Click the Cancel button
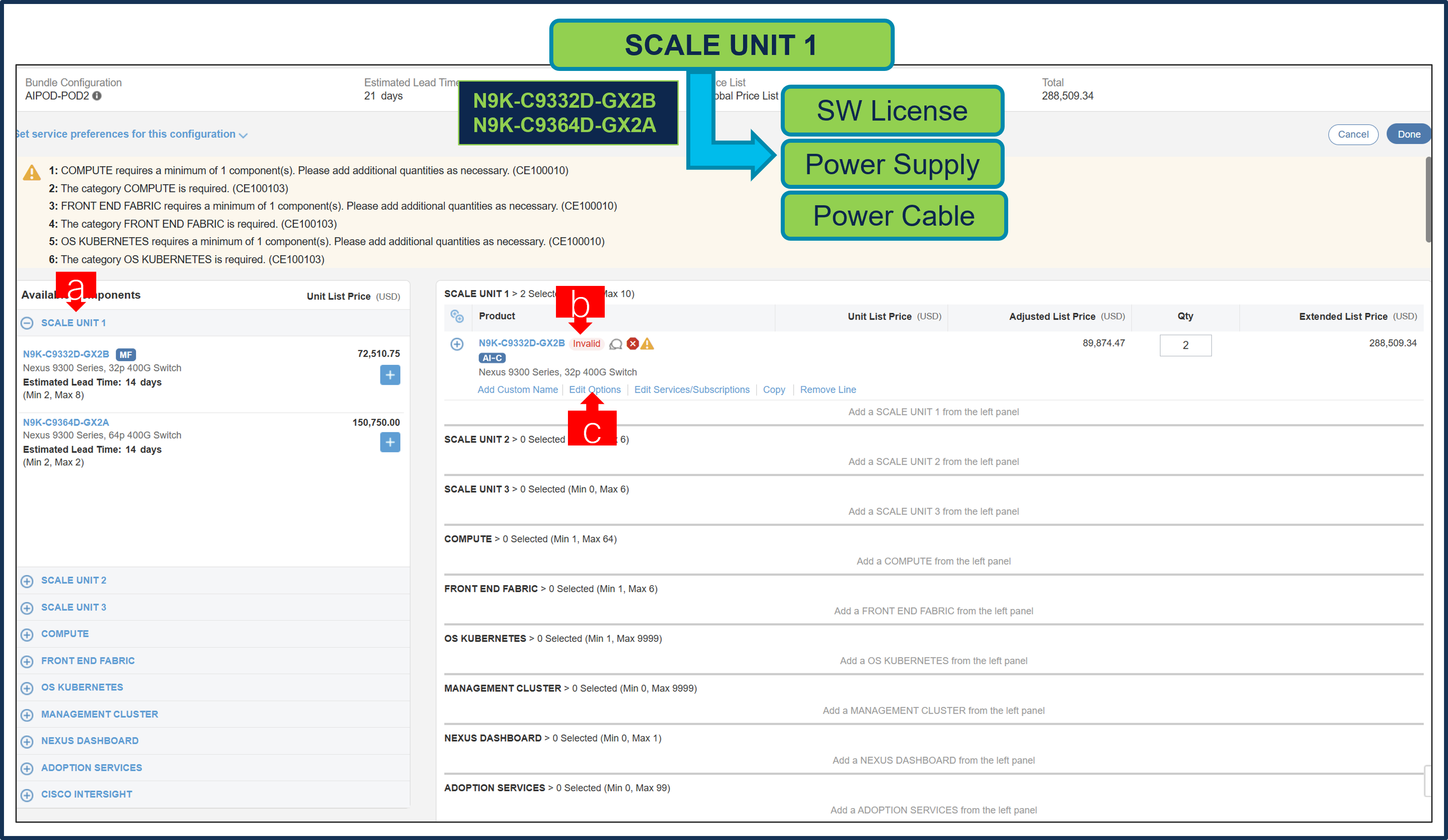Viewport: 1448px width, 840px height. coord(1353,134)
